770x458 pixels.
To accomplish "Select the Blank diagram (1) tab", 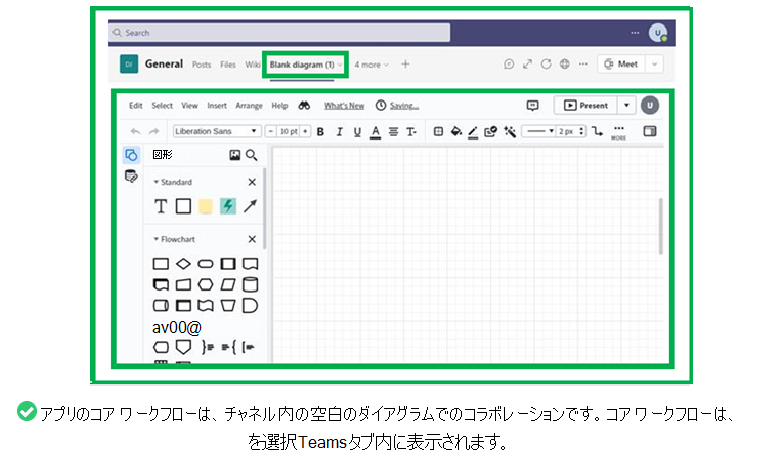I will click(x=302, y=65).
